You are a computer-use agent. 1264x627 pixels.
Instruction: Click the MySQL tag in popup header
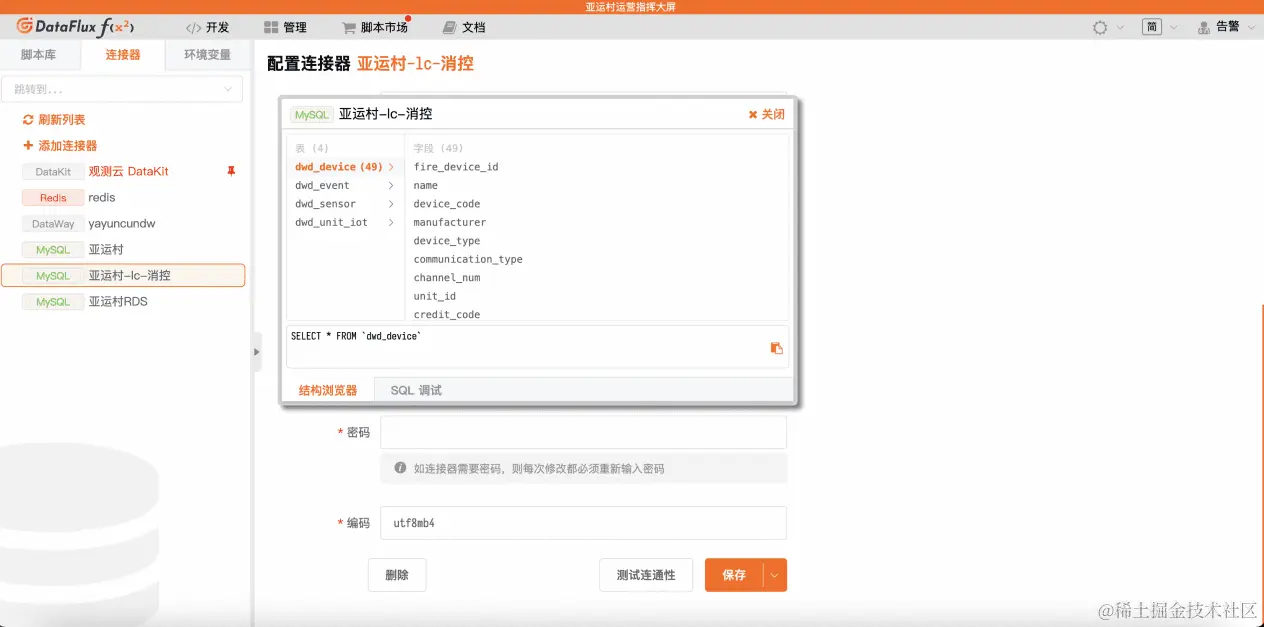point(311,115)
